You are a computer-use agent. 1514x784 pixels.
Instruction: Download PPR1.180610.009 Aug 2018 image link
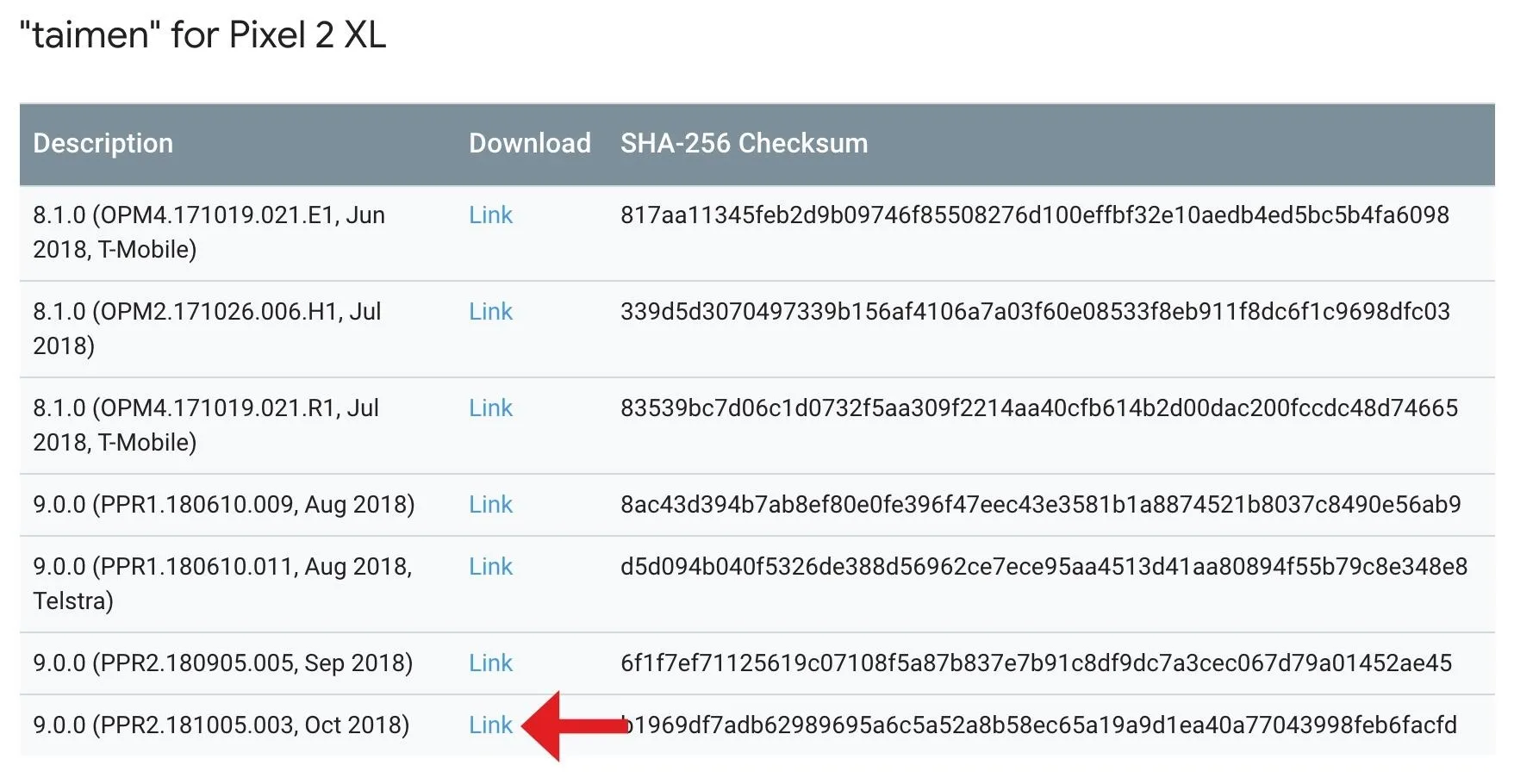490,505
